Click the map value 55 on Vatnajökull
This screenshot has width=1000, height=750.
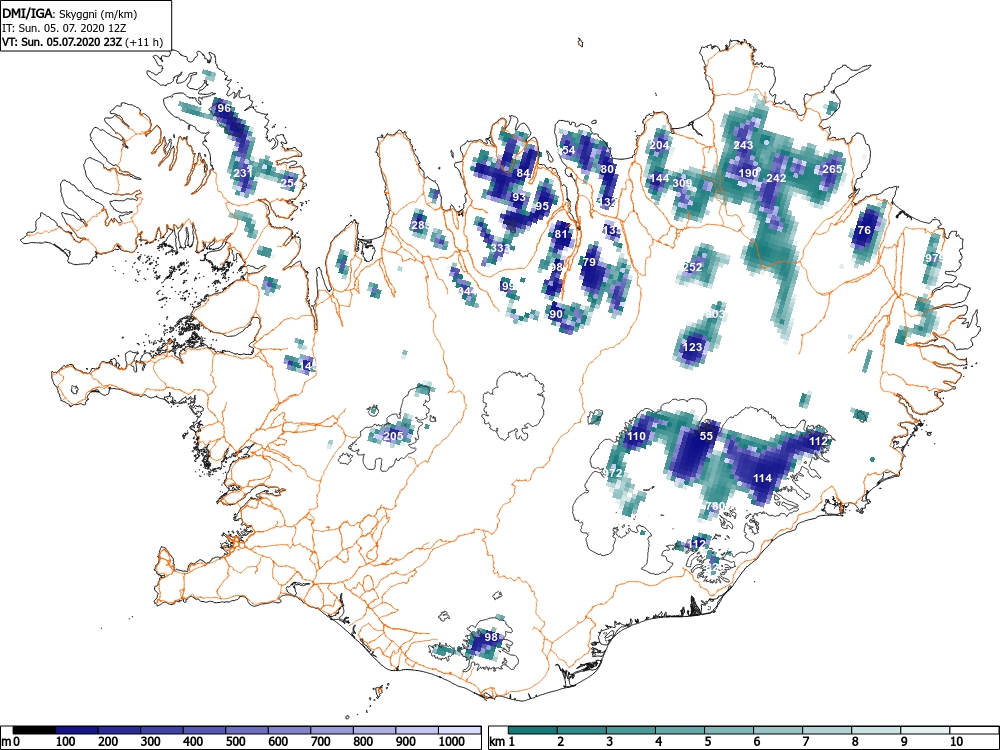(x=706, y=436)
